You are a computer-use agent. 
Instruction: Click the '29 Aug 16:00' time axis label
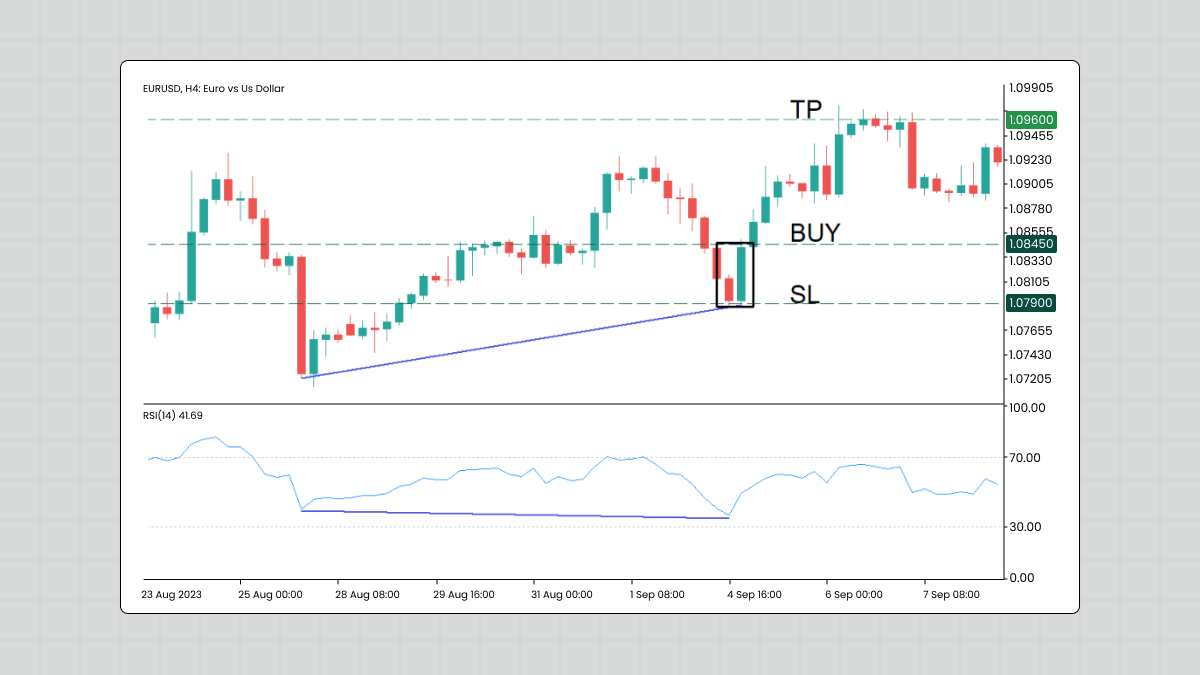click(465, 594)
